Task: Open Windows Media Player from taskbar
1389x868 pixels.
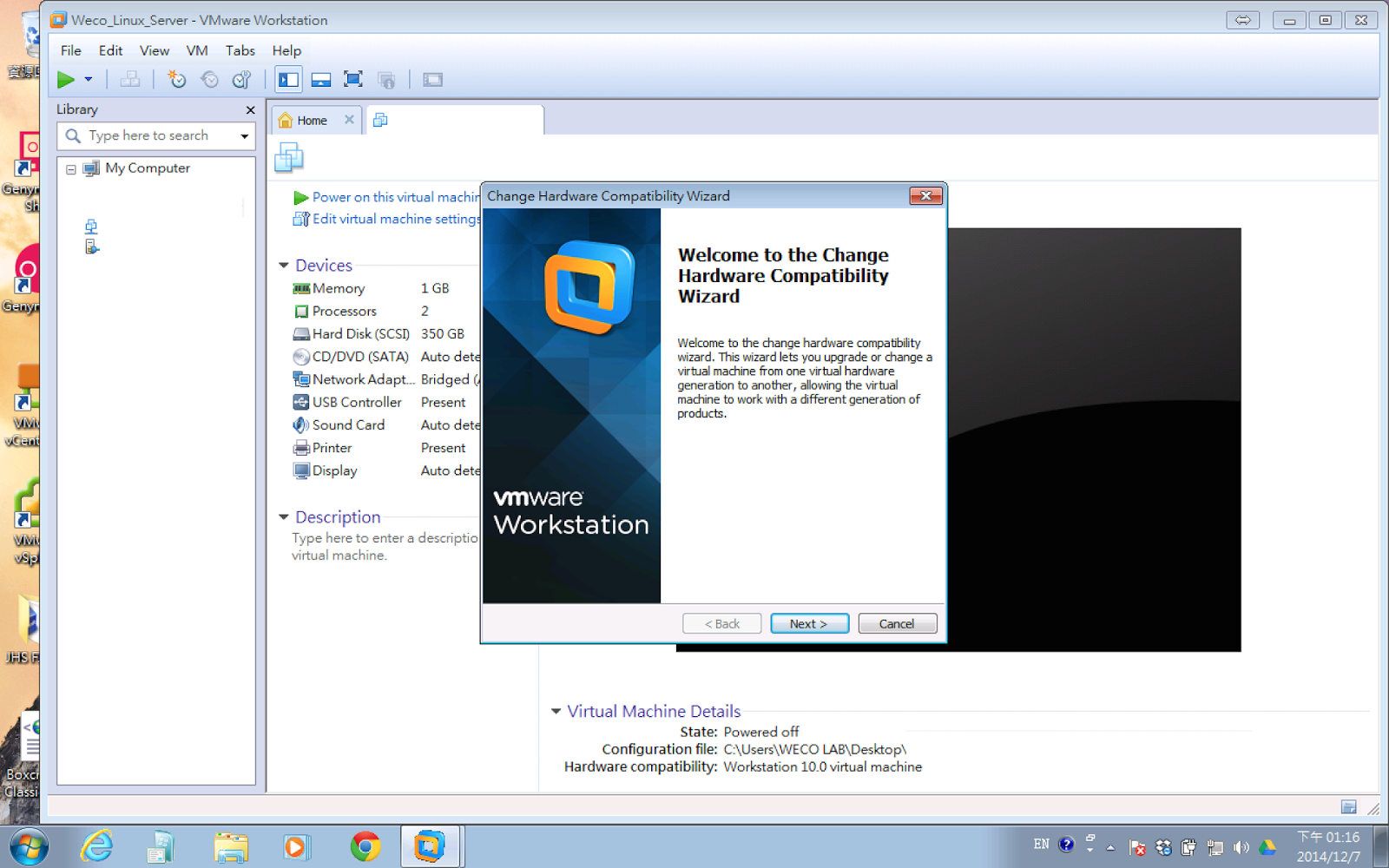Action: (296, 846)
